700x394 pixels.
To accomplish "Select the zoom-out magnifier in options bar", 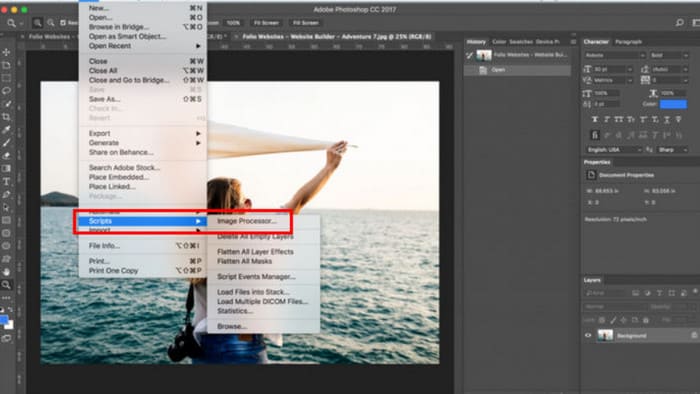I will pos(51,22).
